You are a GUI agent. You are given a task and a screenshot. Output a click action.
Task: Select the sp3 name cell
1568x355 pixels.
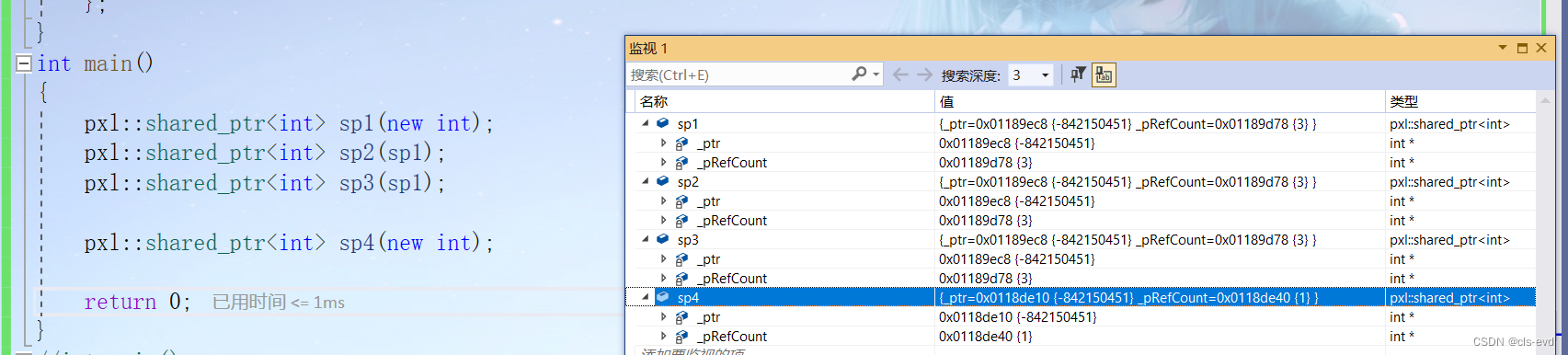[x=688, y=239]
